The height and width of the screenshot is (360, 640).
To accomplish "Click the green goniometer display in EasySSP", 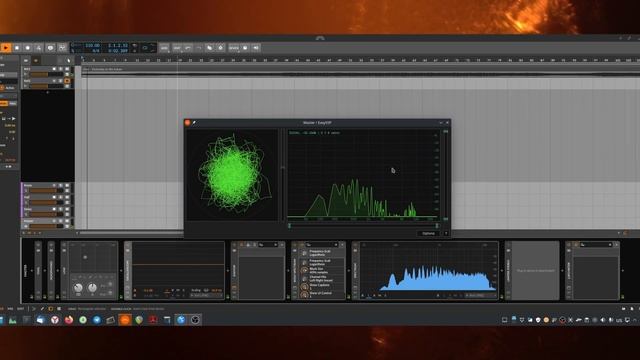I will point(232,175).
